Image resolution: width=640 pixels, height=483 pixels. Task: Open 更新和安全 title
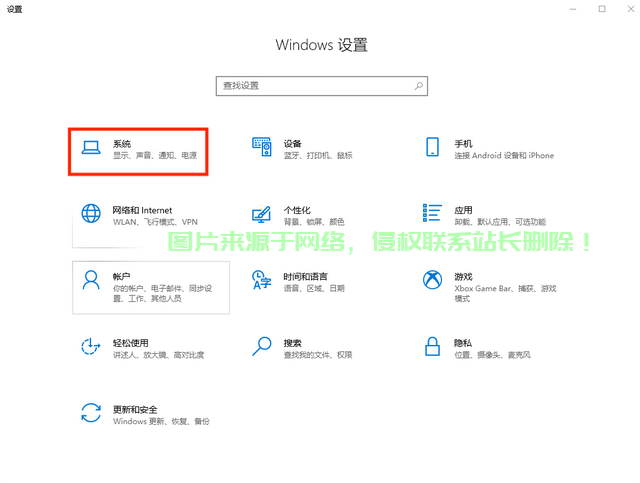coord(135,410)
